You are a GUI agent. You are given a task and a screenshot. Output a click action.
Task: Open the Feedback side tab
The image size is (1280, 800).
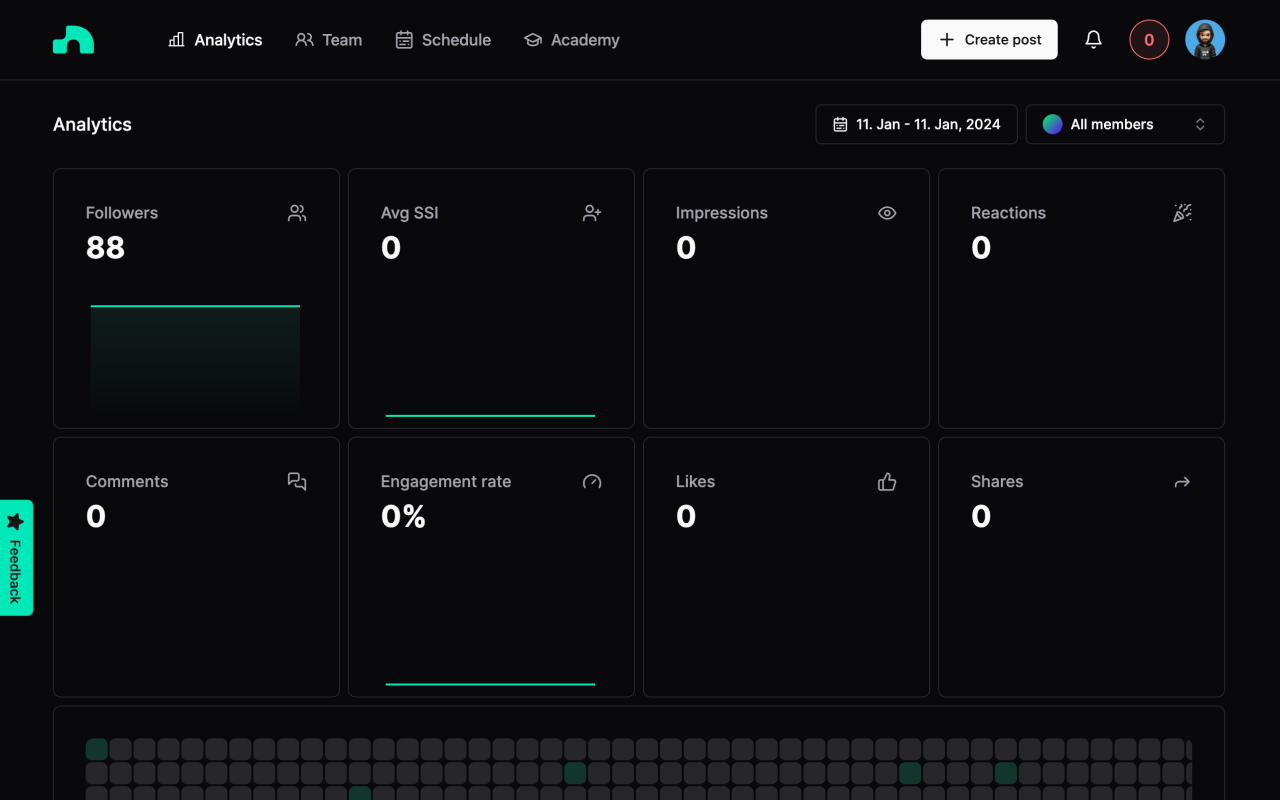[x=16, y=558]
